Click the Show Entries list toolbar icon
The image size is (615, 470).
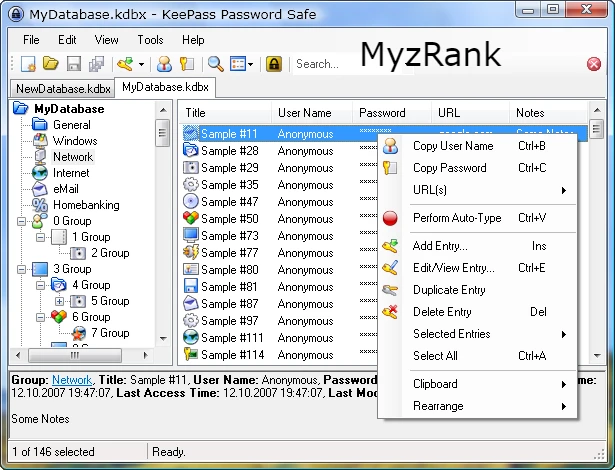(238, 64)
